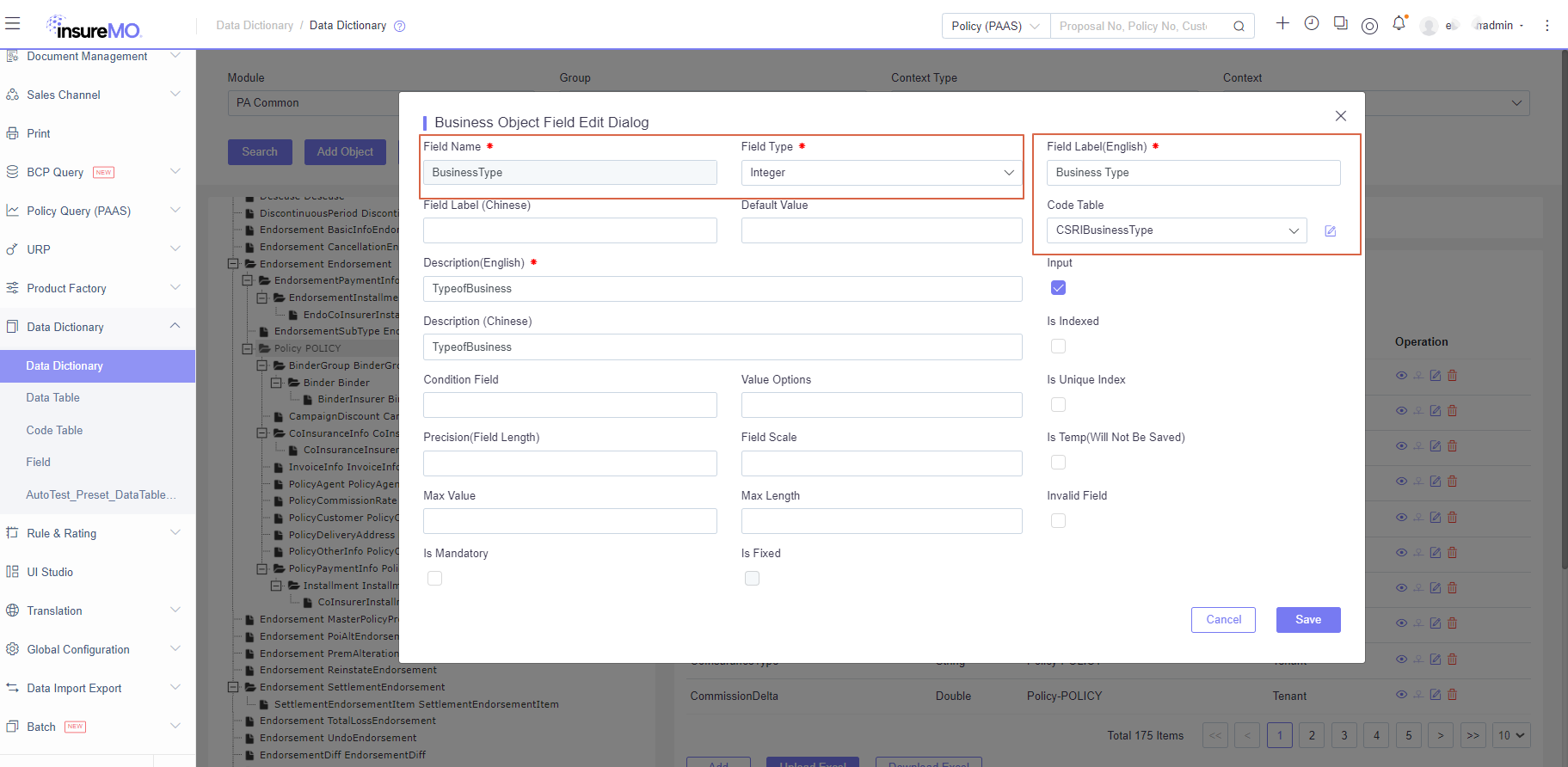Click the edit icon for CommissionDelta row
Screen dimensions: 1568x767
coord(1435,695)
